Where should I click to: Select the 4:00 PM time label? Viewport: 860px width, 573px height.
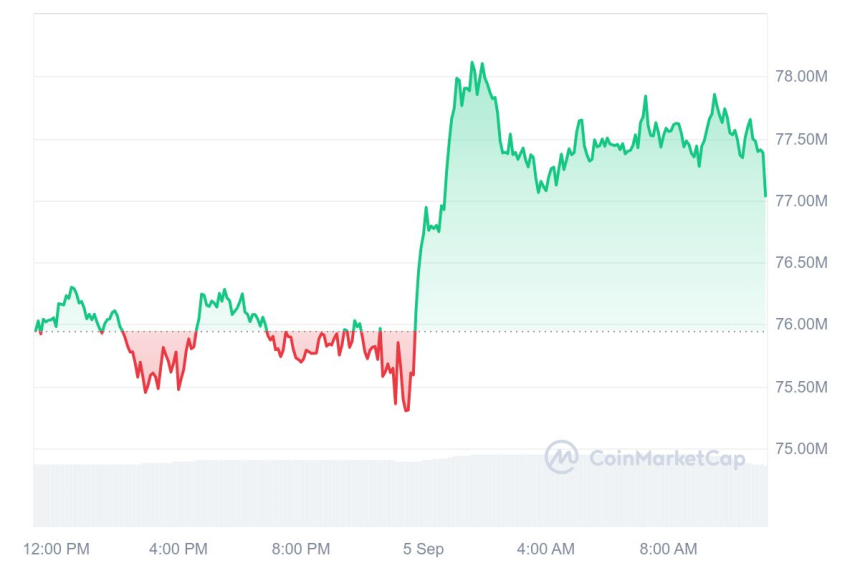pos(178,549)
